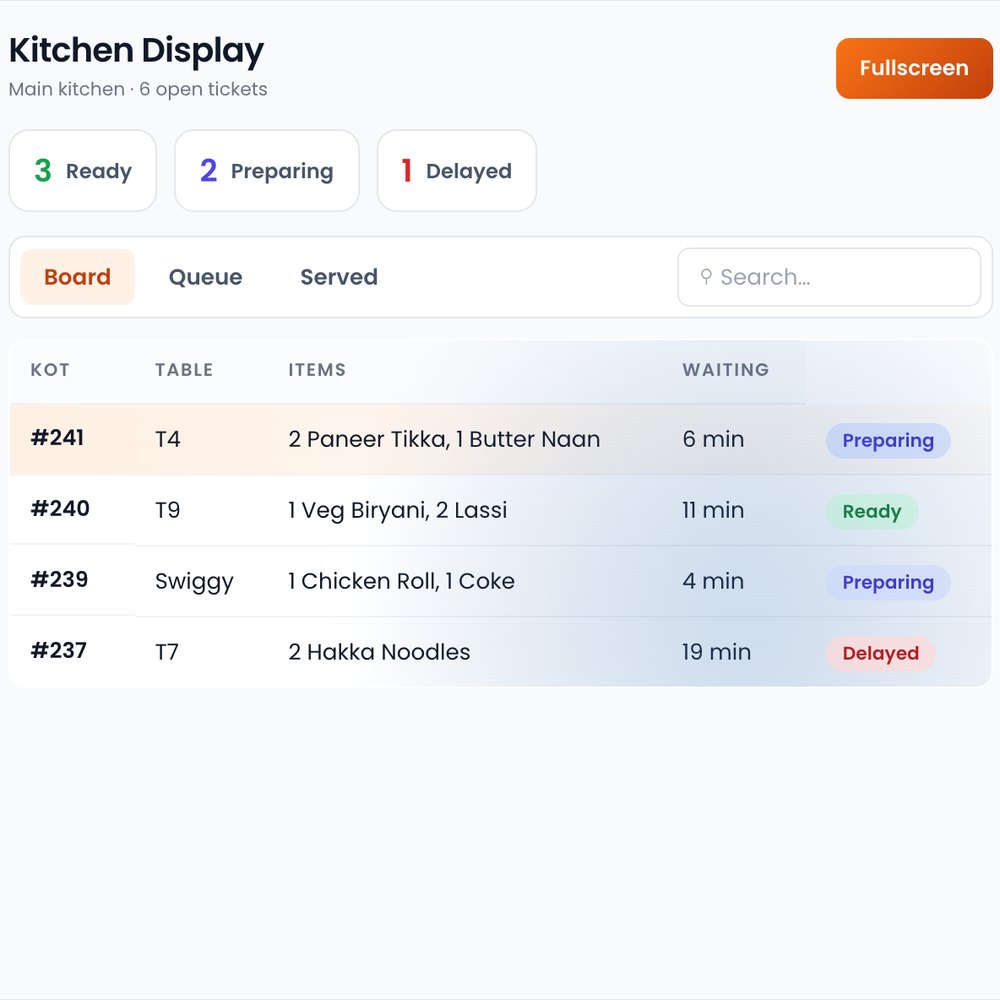Click the '11 min' waiting time
Screen dimensions: 1000x1000
[x=713, y=510]
